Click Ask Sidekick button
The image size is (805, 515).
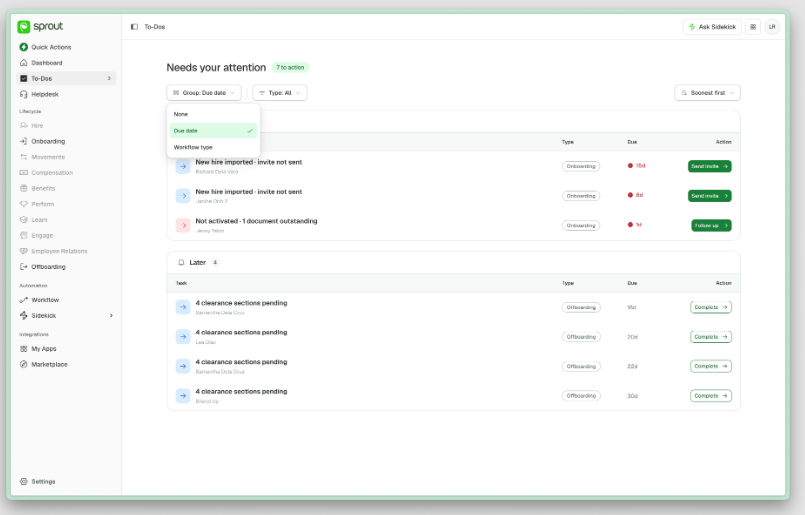[712, 27]
